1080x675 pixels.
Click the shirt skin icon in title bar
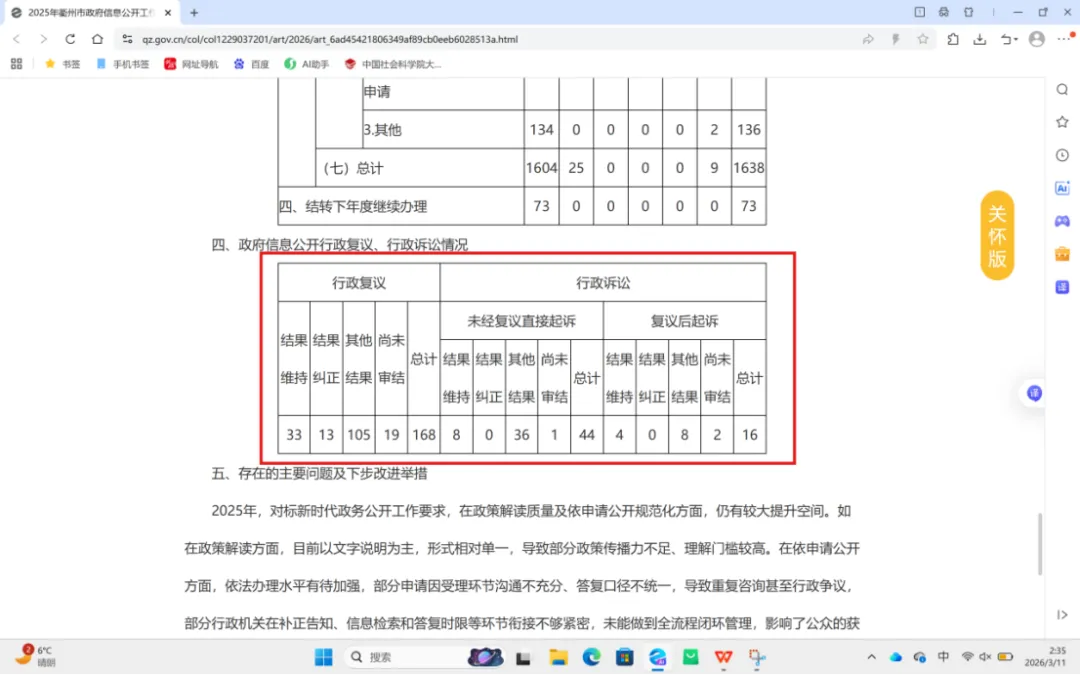(968, 12)
